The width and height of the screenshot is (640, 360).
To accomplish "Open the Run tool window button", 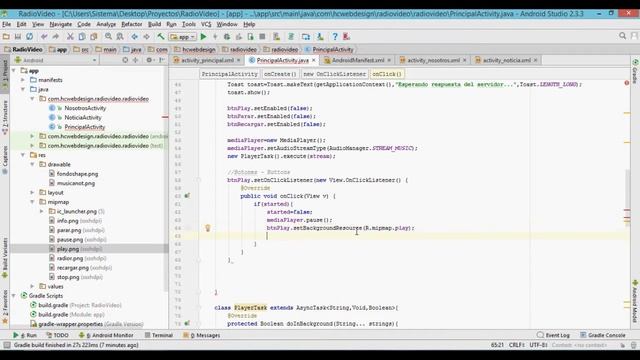I will pos(24,335).
